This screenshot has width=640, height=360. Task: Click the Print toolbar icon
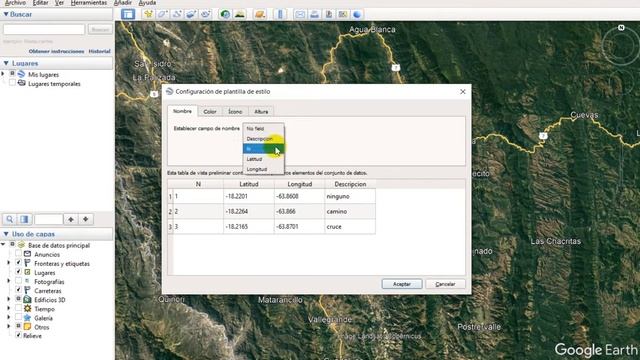coord(314,14)
